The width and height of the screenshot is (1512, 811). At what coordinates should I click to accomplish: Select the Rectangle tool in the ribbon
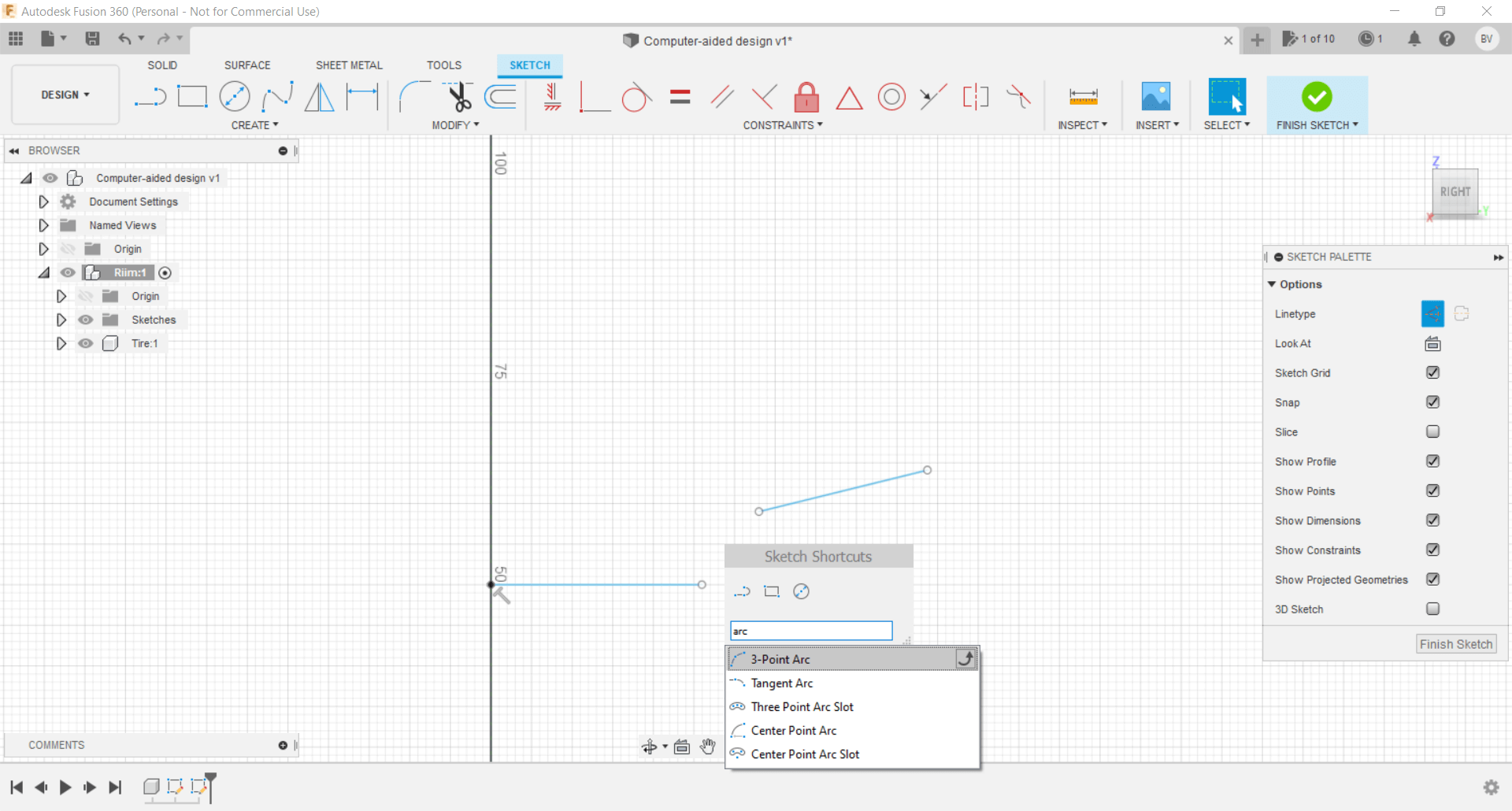pos(192,97)
